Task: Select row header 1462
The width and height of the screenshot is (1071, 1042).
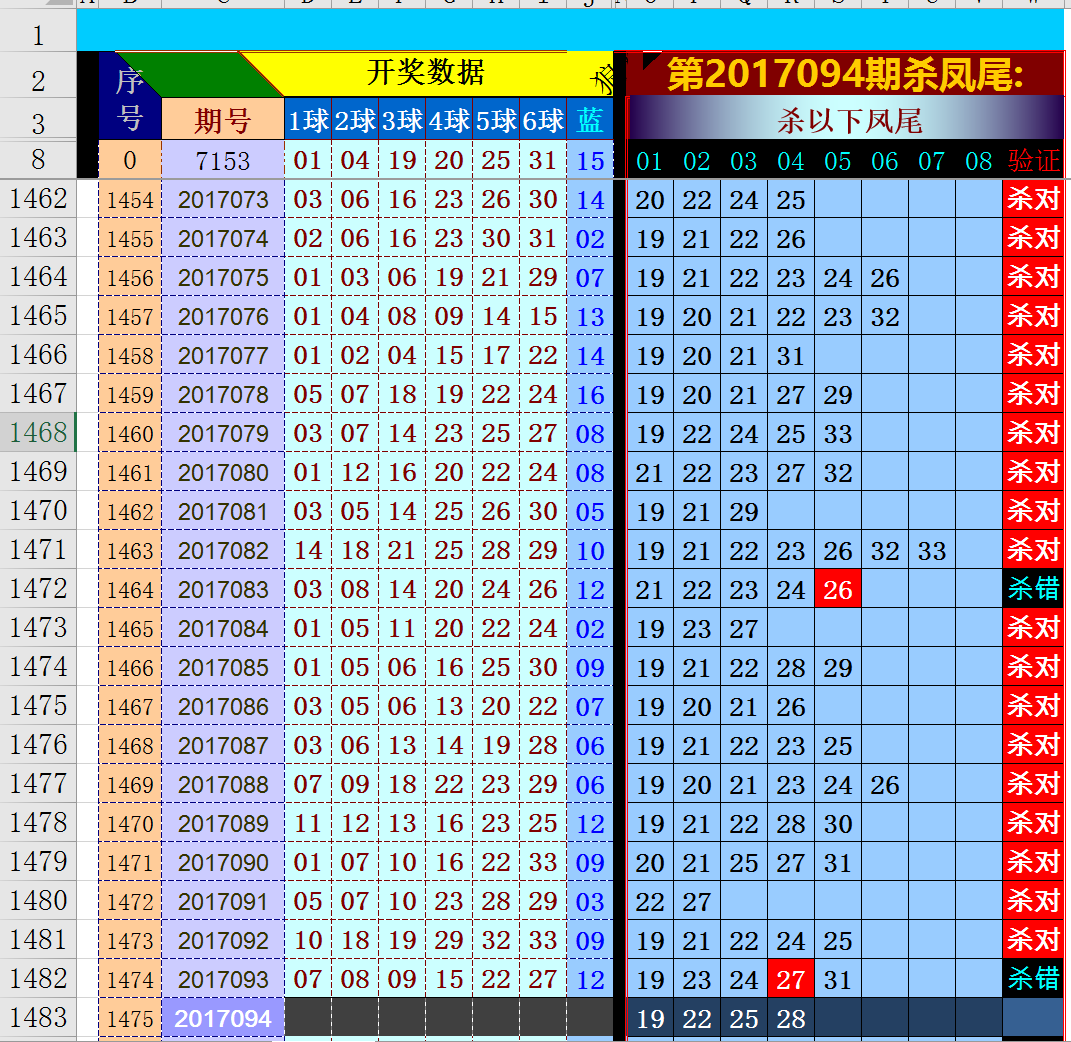Action: point(38,199)
